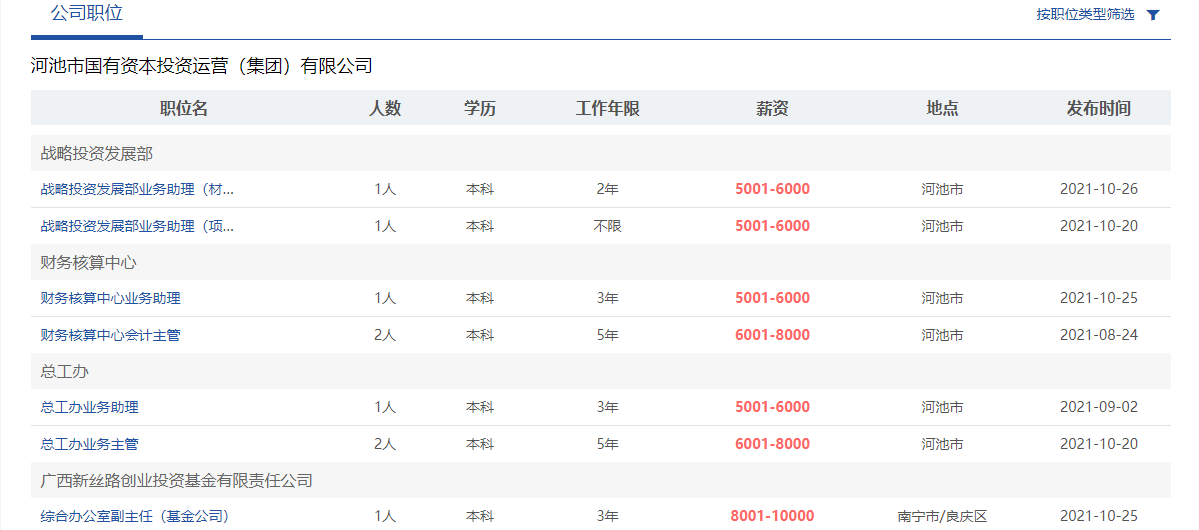Screen dimensions: 1199x530
Task: Select the 财务核算中心 department row
Action: tap(600, 262)
